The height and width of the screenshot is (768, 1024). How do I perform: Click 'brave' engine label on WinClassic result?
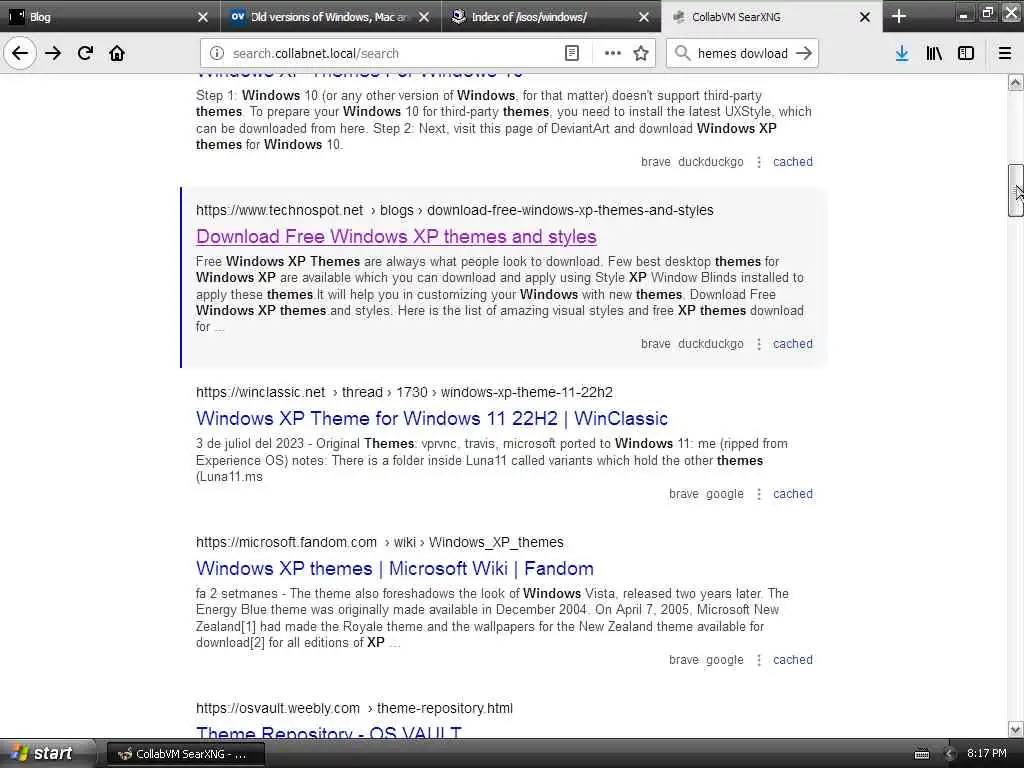point(684,494)
